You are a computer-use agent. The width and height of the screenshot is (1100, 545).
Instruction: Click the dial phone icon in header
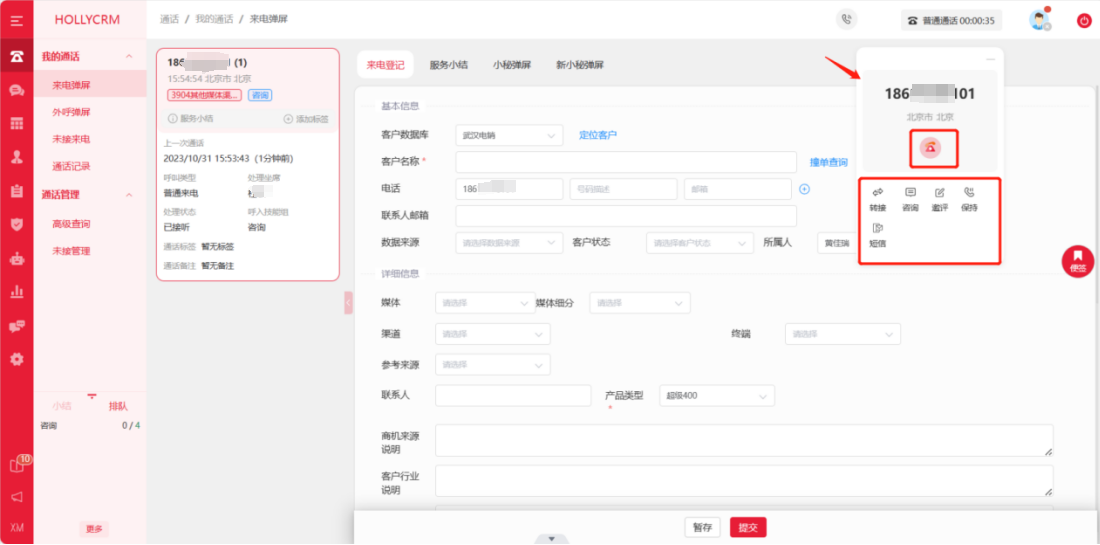(x=847, y=20)
